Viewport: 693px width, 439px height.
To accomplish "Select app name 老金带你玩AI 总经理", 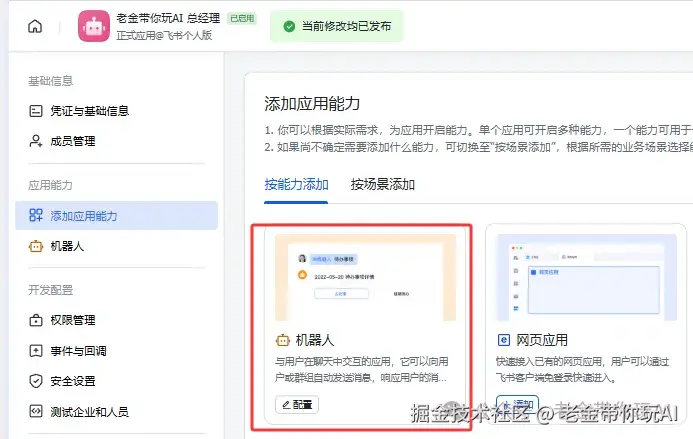I will [x=168, y=18].
